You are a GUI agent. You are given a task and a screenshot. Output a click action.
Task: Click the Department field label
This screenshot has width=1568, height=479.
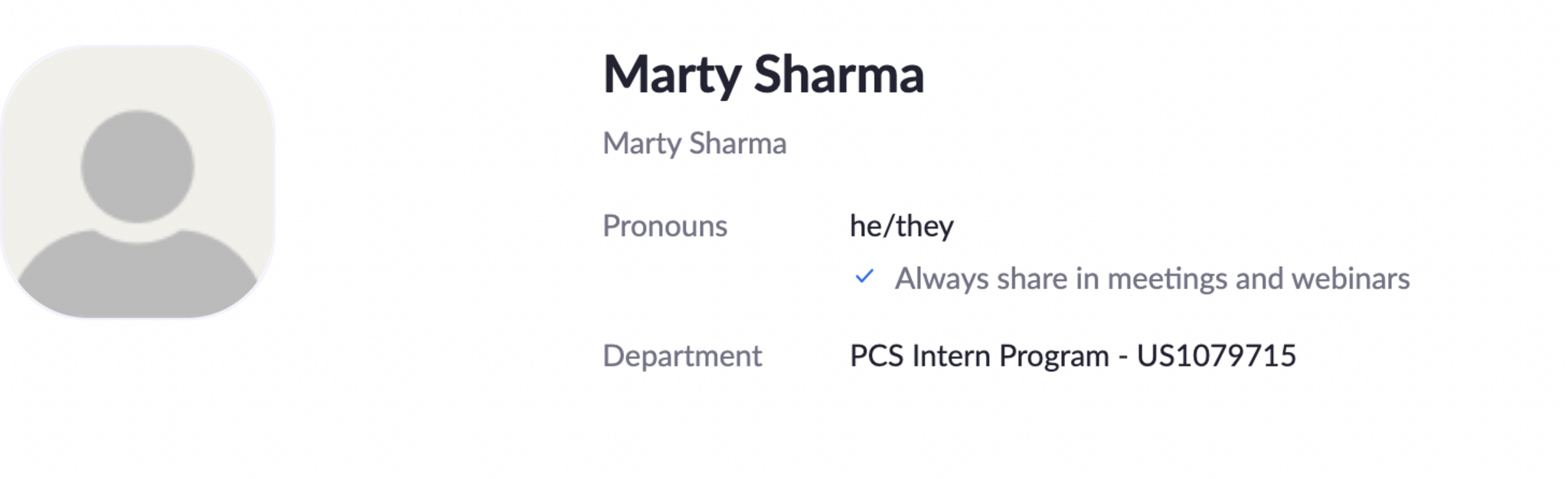[681, 356]
